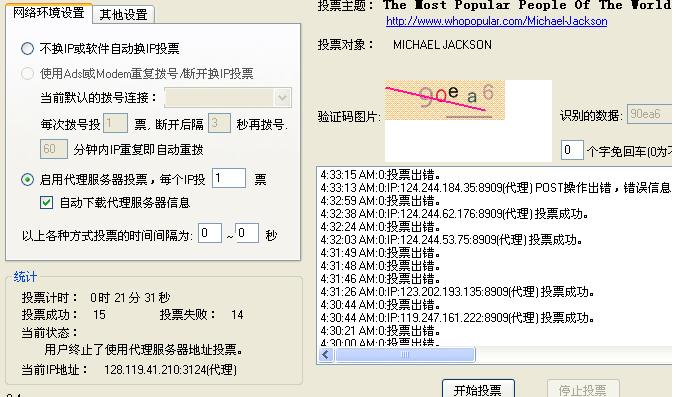Image resolution: width=683 pixels, height=397 pixels.
Task: Click the left arrow of the log scrollbar
Action: tap(326, 355)
